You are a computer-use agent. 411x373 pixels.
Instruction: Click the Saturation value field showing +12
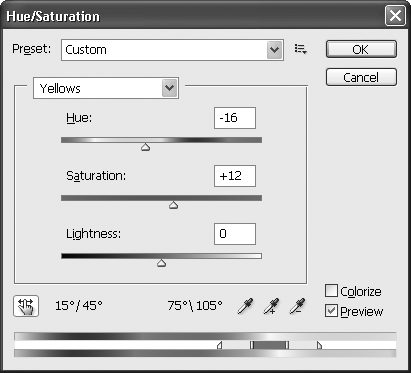point(235,176)
